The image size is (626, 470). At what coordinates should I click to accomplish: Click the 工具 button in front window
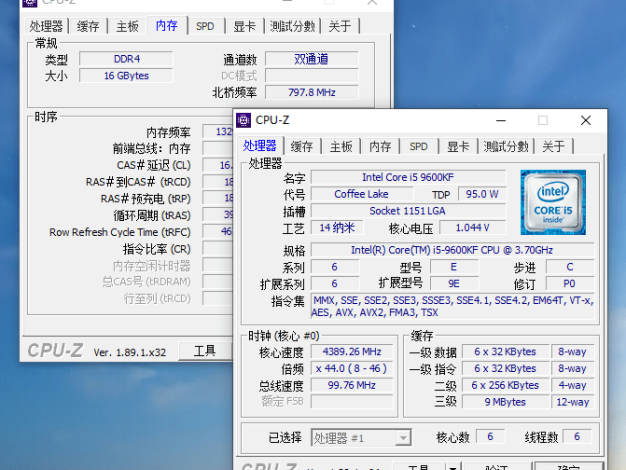(x=419, y=466)
